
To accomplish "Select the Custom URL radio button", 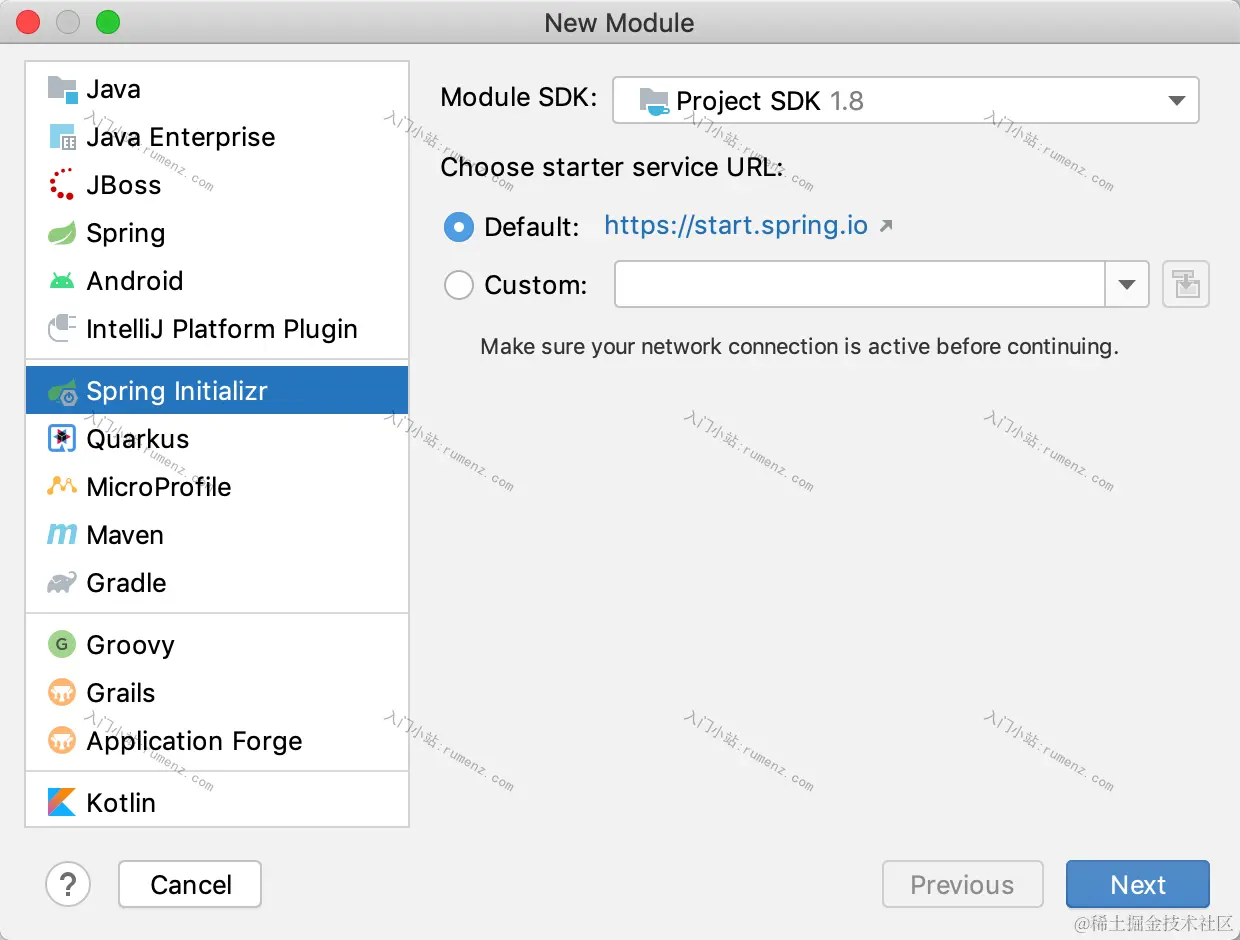I will [459, 285].
